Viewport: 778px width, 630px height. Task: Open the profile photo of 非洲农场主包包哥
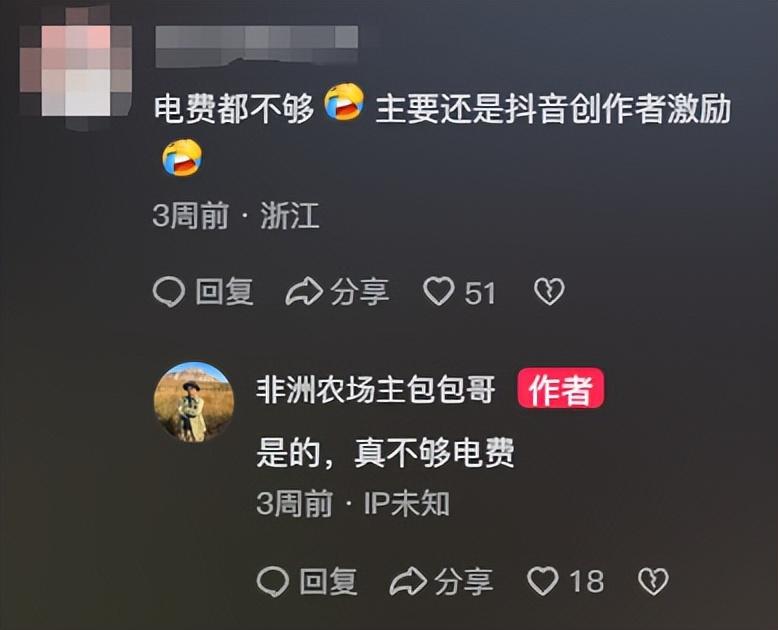[194, 402]
